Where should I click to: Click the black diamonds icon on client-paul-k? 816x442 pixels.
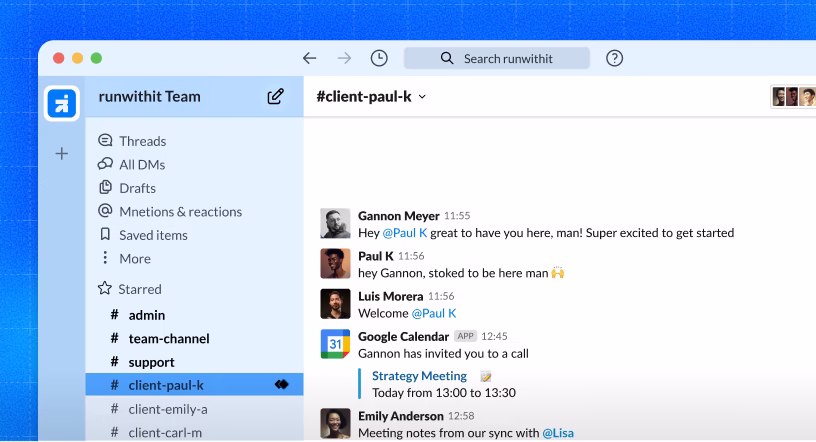pyautogui.click(x=282, y=385)
